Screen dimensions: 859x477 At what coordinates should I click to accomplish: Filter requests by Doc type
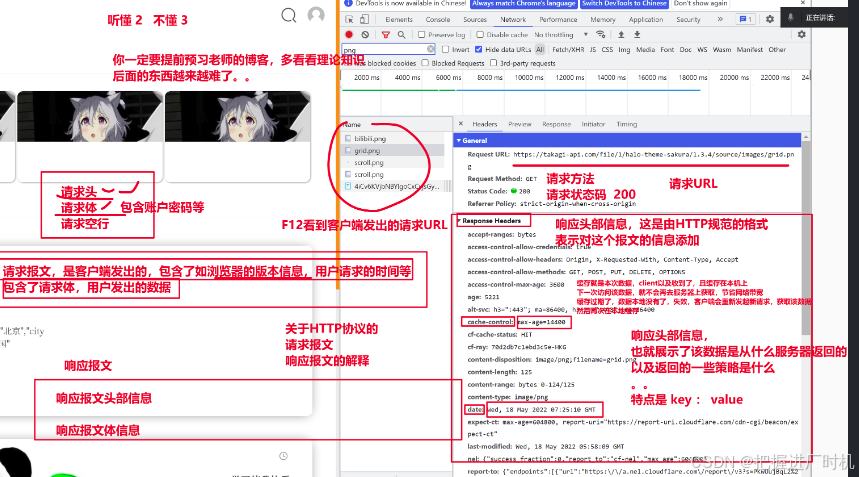click(685, 49)
